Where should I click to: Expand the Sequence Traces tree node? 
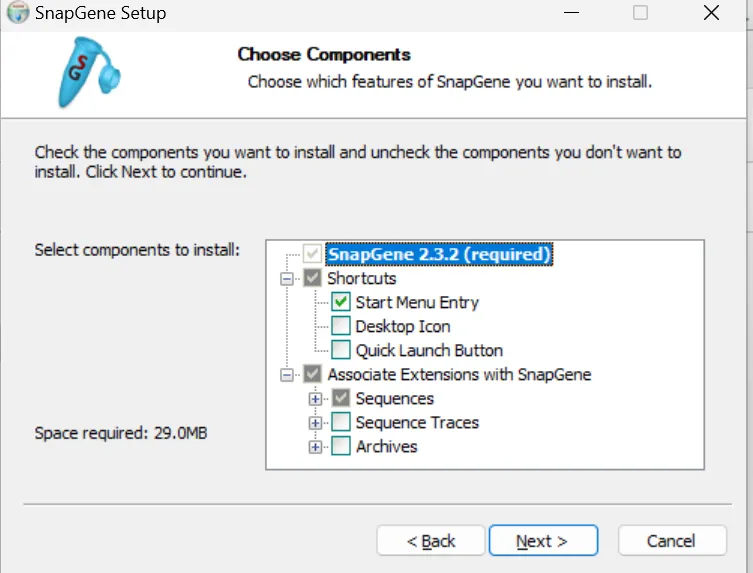click(x=316, y=423)
